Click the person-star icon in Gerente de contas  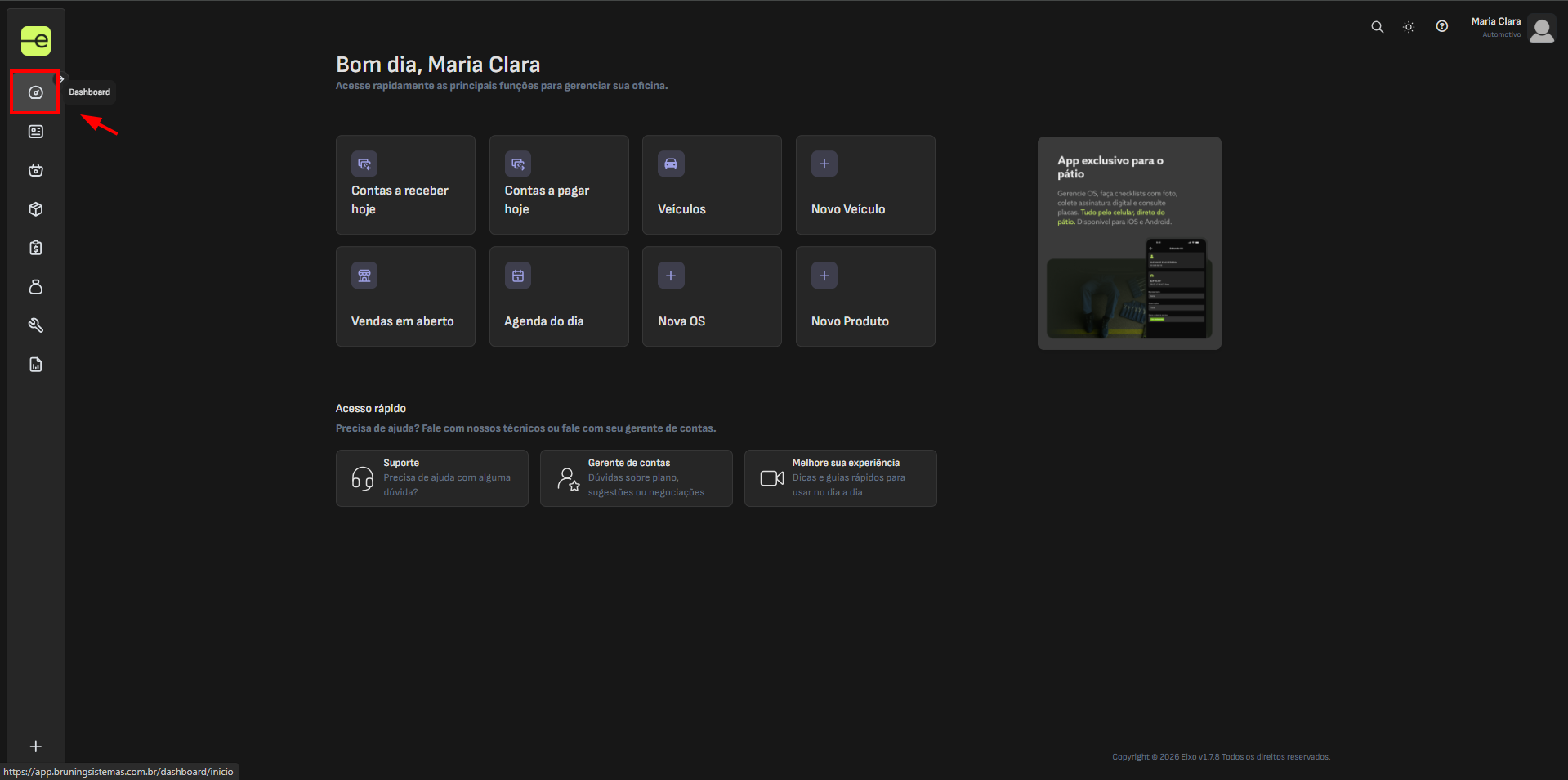pyautogui.click(x=568, y=478)
